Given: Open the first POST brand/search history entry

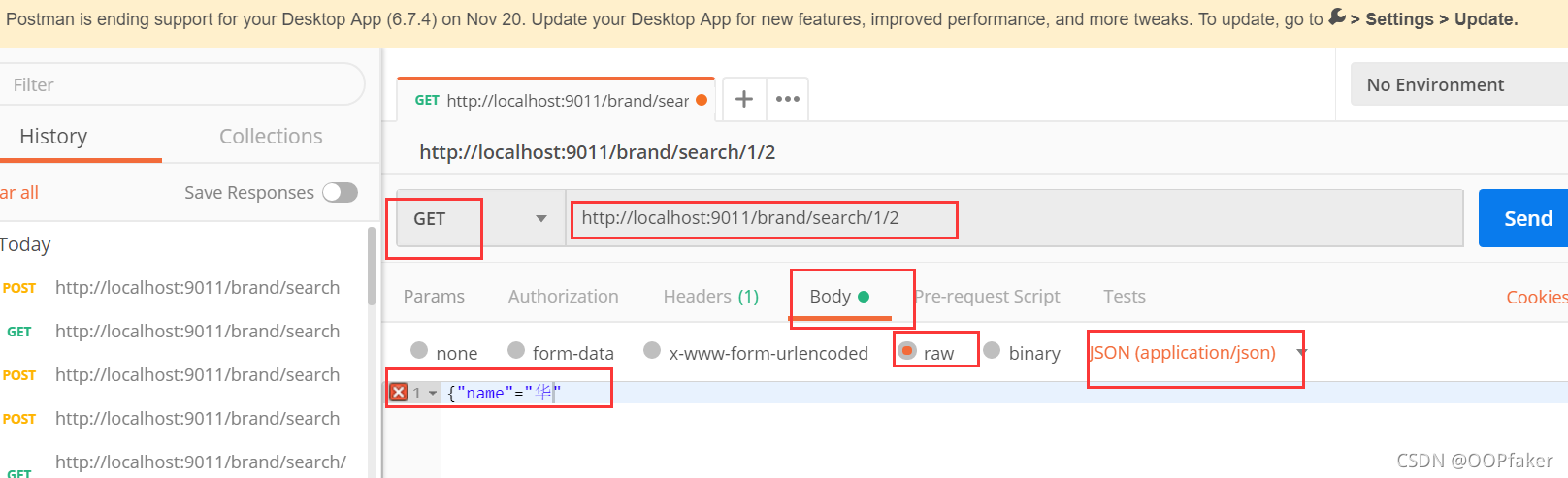Looking at the screenshot, I should click(184, 287).
